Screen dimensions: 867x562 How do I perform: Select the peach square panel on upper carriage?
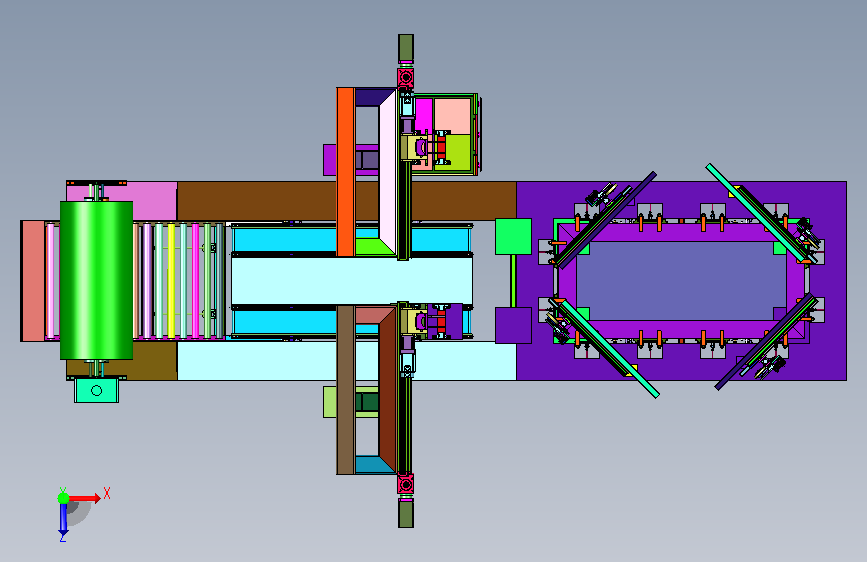click(x=452, y=116)
